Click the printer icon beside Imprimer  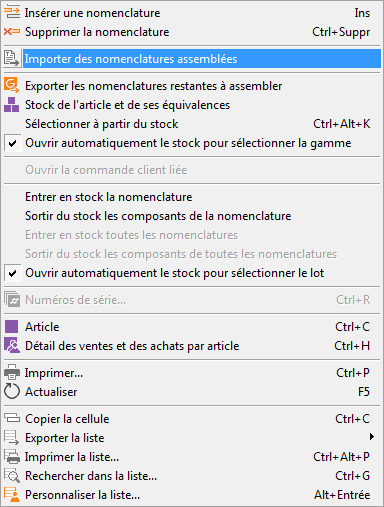(x=12, y=372)
